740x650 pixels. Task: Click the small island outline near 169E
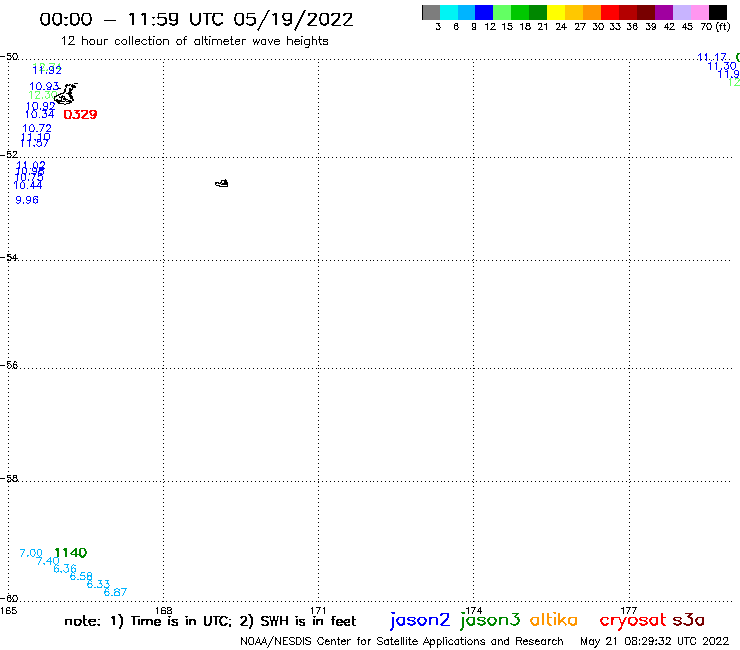coord(222,183)
